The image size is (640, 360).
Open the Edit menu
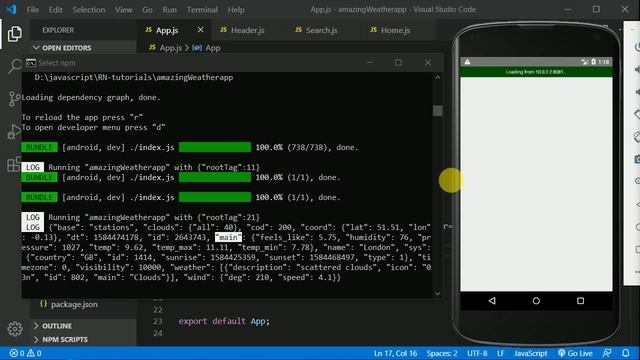[x=56, y=9]
